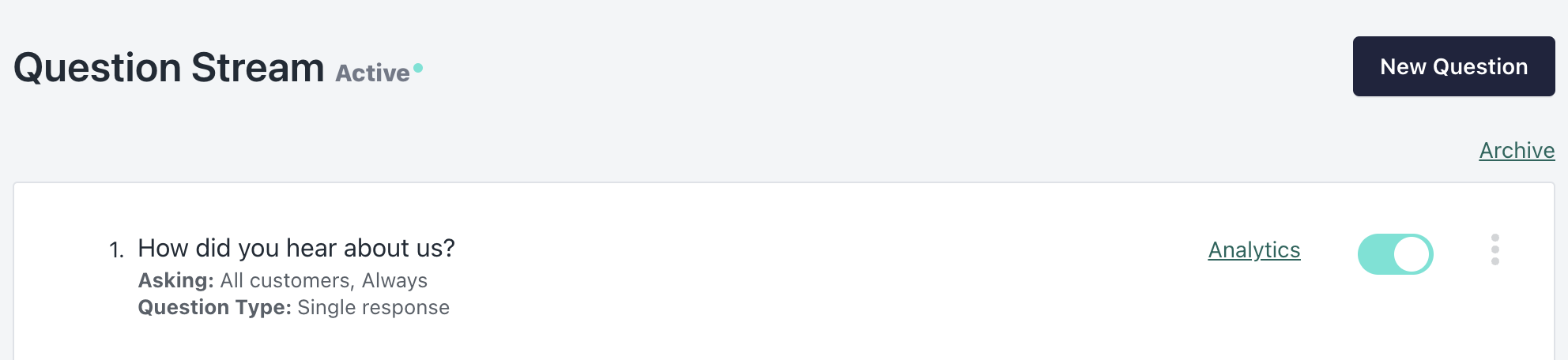Open the three-dot menu for question 1
The image size is (1568, 360).
coord(1494,249)
